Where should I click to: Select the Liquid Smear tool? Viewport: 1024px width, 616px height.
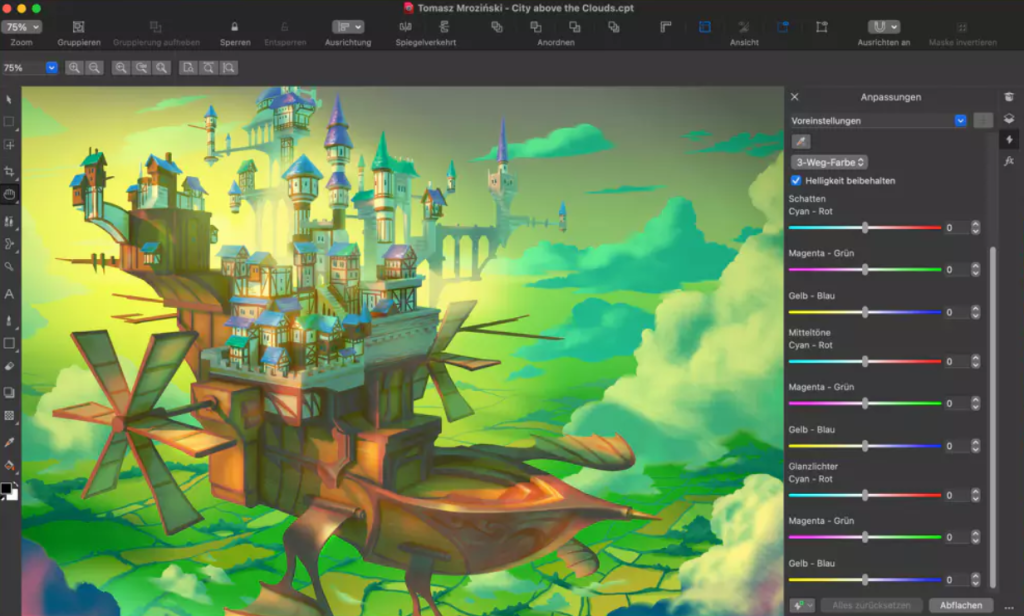[9, 244]
